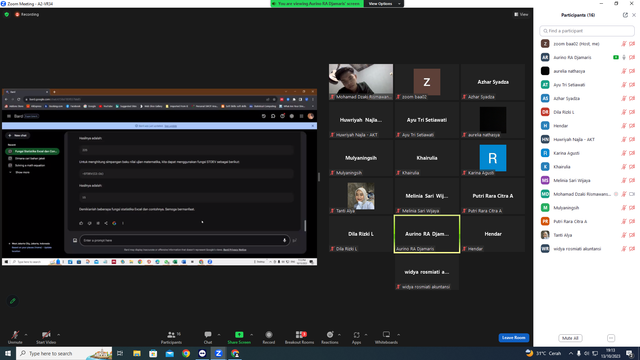Screen dimensions: 640x360
Task: Open Task View on Windows taskbar
Action: (120, 353)
